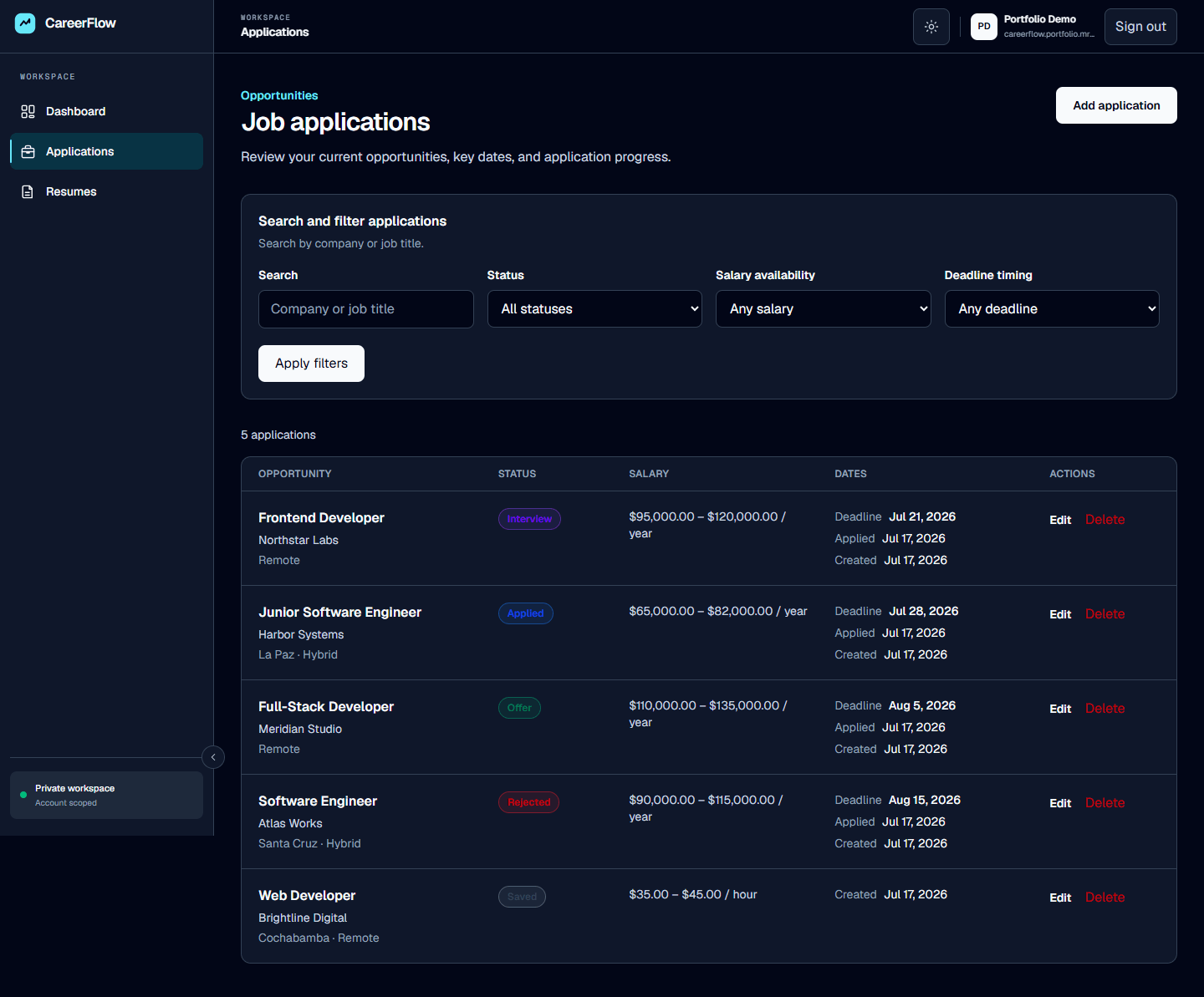Click the DATES column header
The image size is (1204, 997).
(x=850, y=474)
